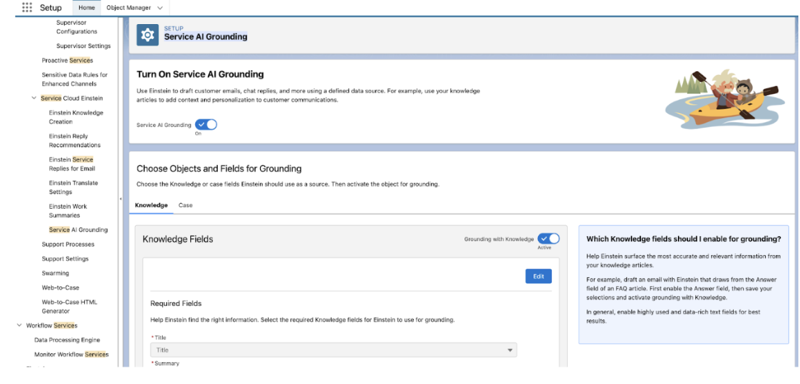The height and width of the screenshot is (384, 800).
Task: Open the Title field dropdown
Action: click(333, 350)
